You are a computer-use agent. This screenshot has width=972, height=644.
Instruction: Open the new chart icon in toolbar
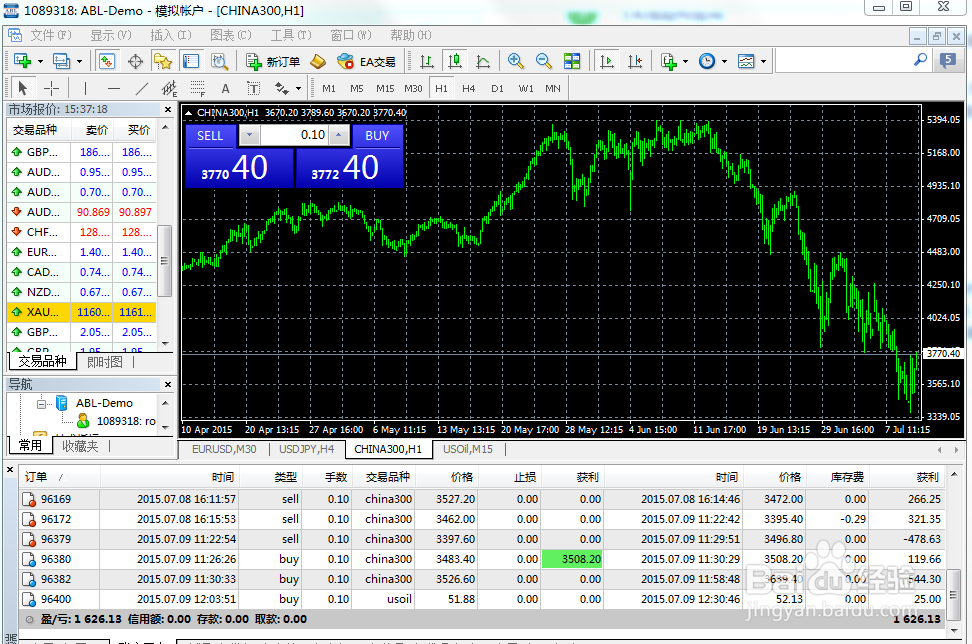pyautogui.click(x=23, y=61)
